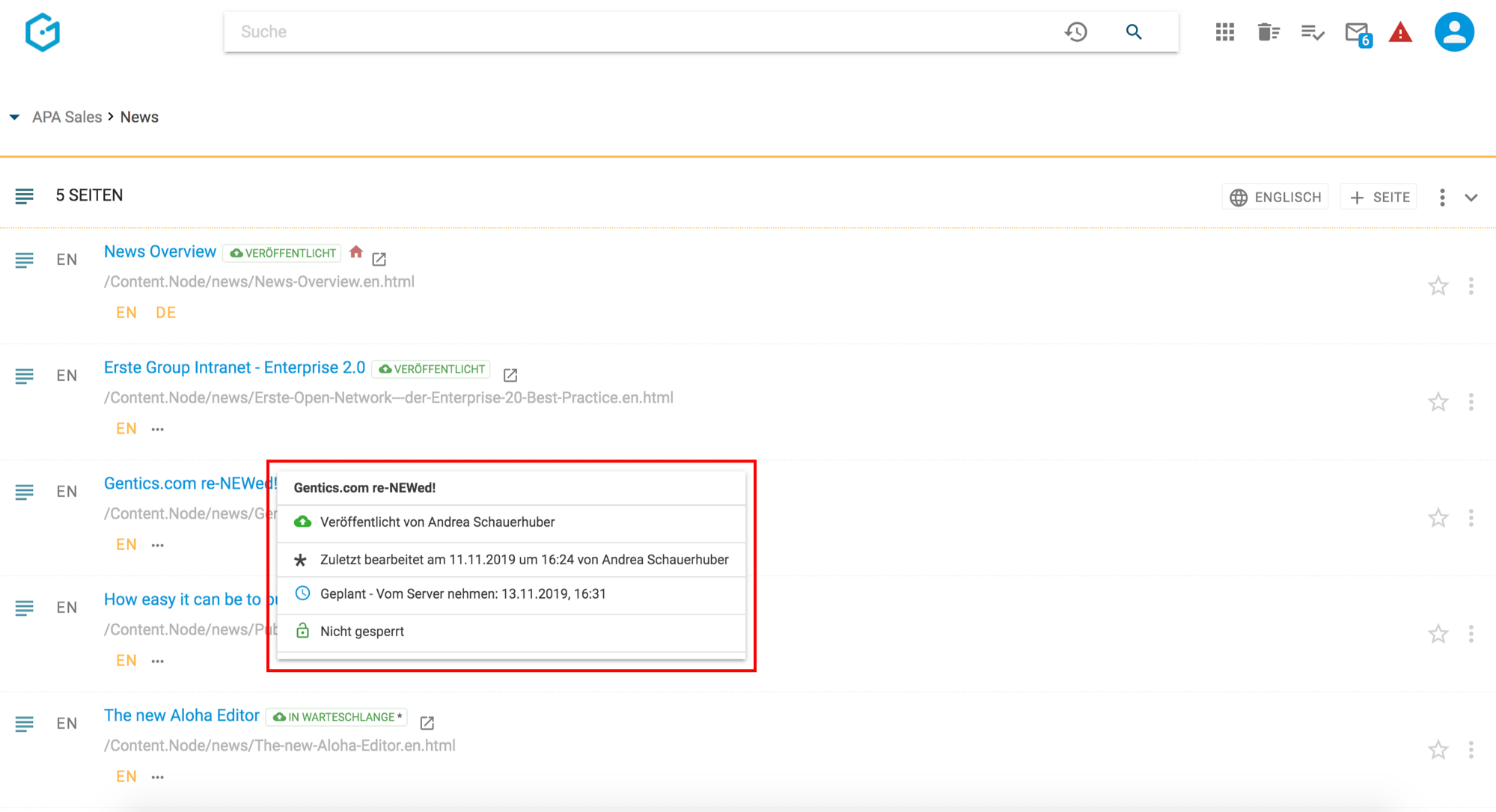
Task: Click the + SEITE new page button
Action: tap(1379, 197)
